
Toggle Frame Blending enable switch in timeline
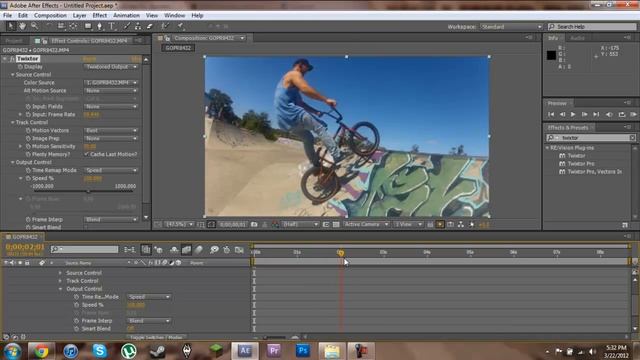(x=187, y=249)
